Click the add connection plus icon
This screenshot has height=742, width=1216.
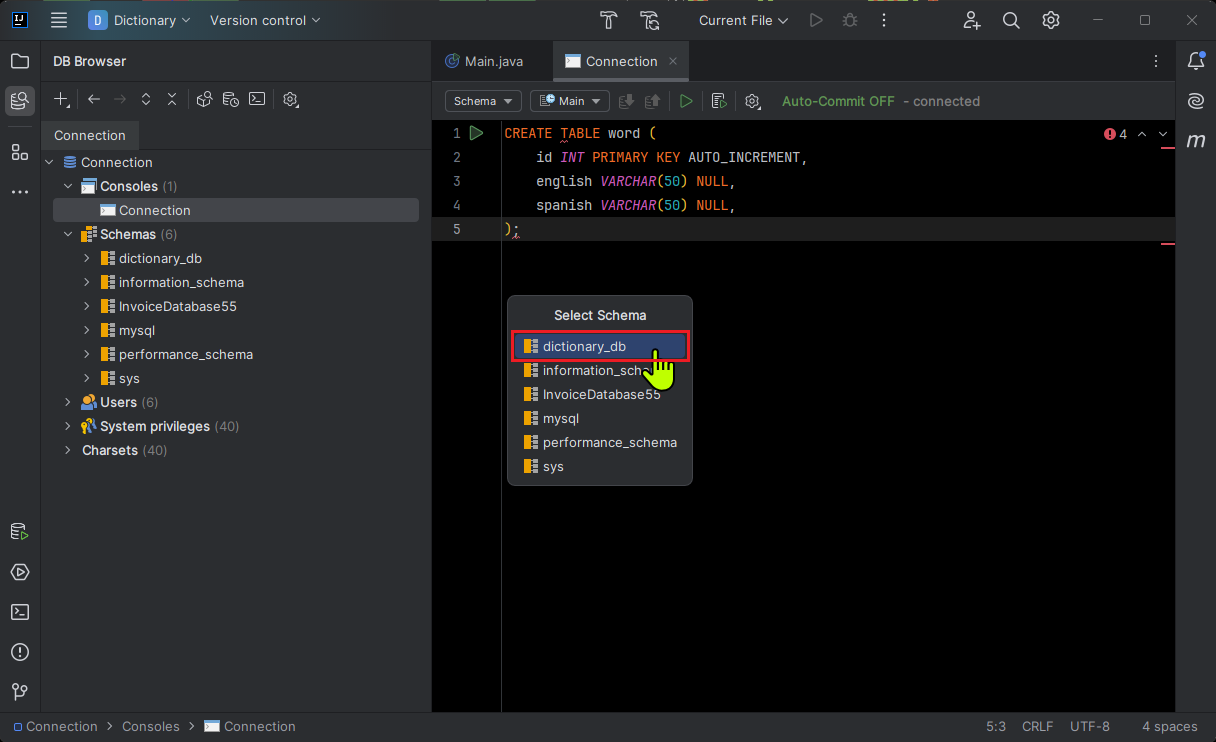tap(61, 99)
